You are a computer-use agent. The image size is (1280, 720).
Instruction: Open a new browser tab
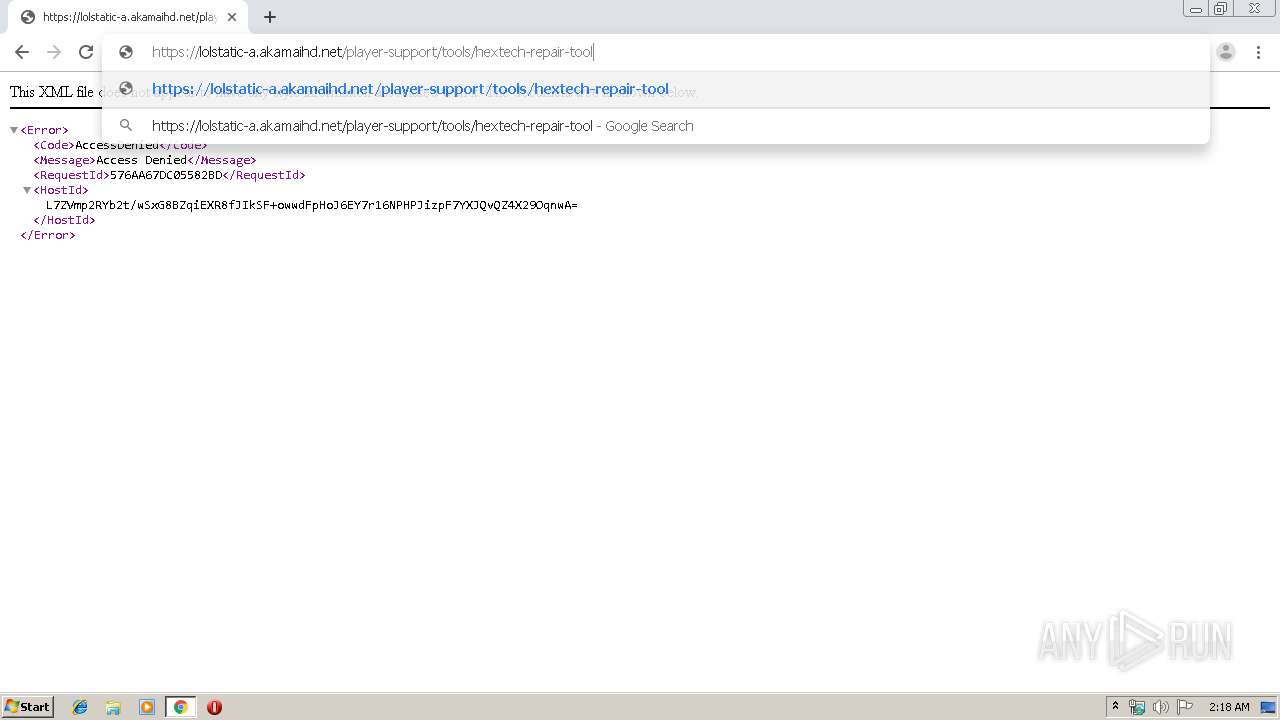[x=270, y=17]
